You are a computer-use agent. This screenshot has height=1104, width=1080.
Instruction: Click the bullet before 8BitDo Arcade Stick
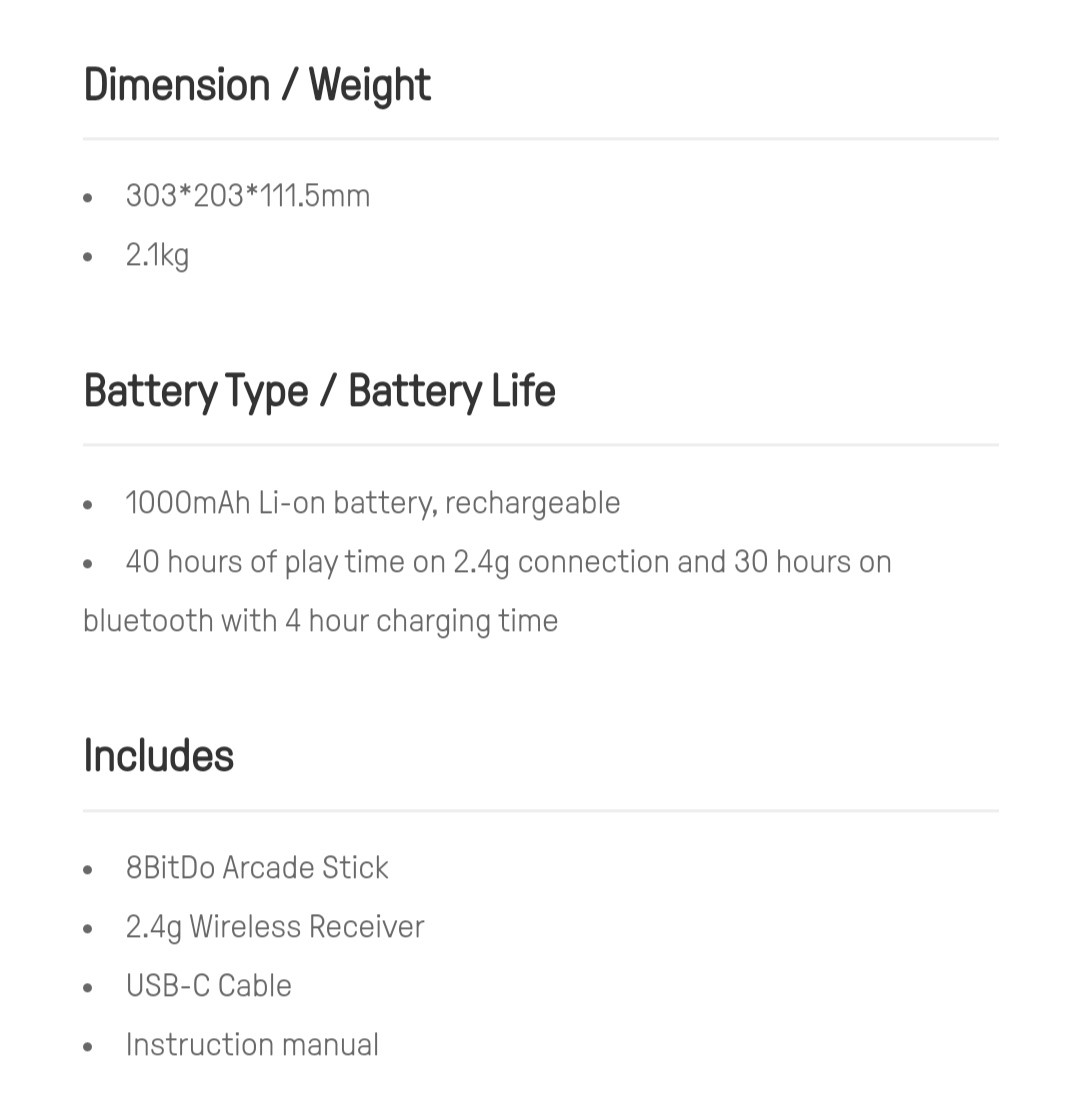(87, 870)
